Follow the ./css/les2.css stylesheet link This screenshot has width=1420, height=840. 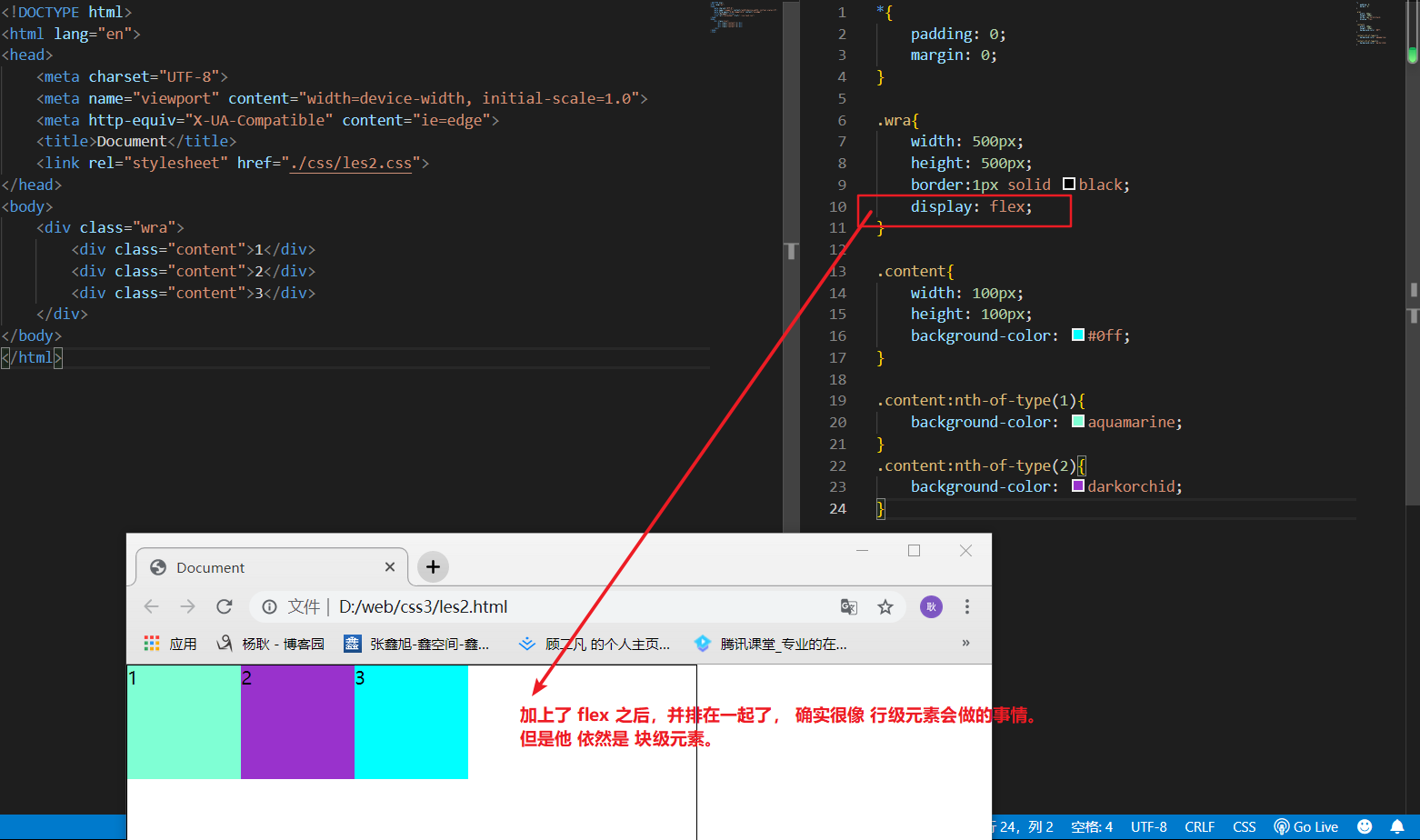click(x=351, y=164)
